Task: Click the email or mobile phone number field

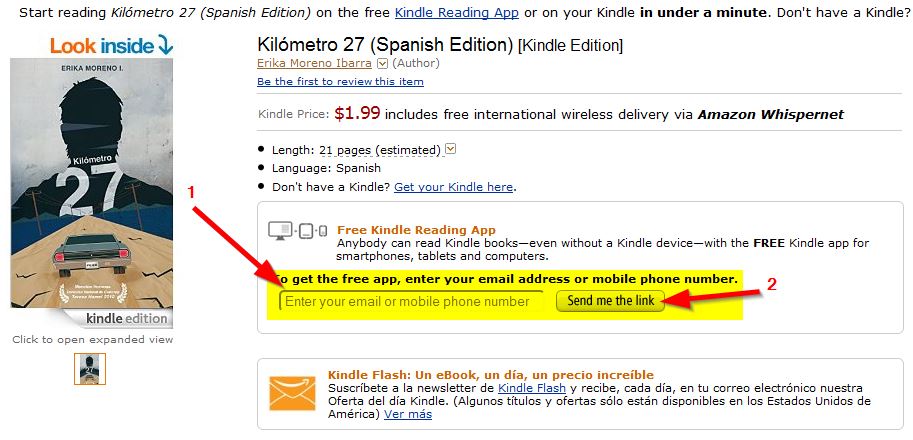Action: click(411, 301)
